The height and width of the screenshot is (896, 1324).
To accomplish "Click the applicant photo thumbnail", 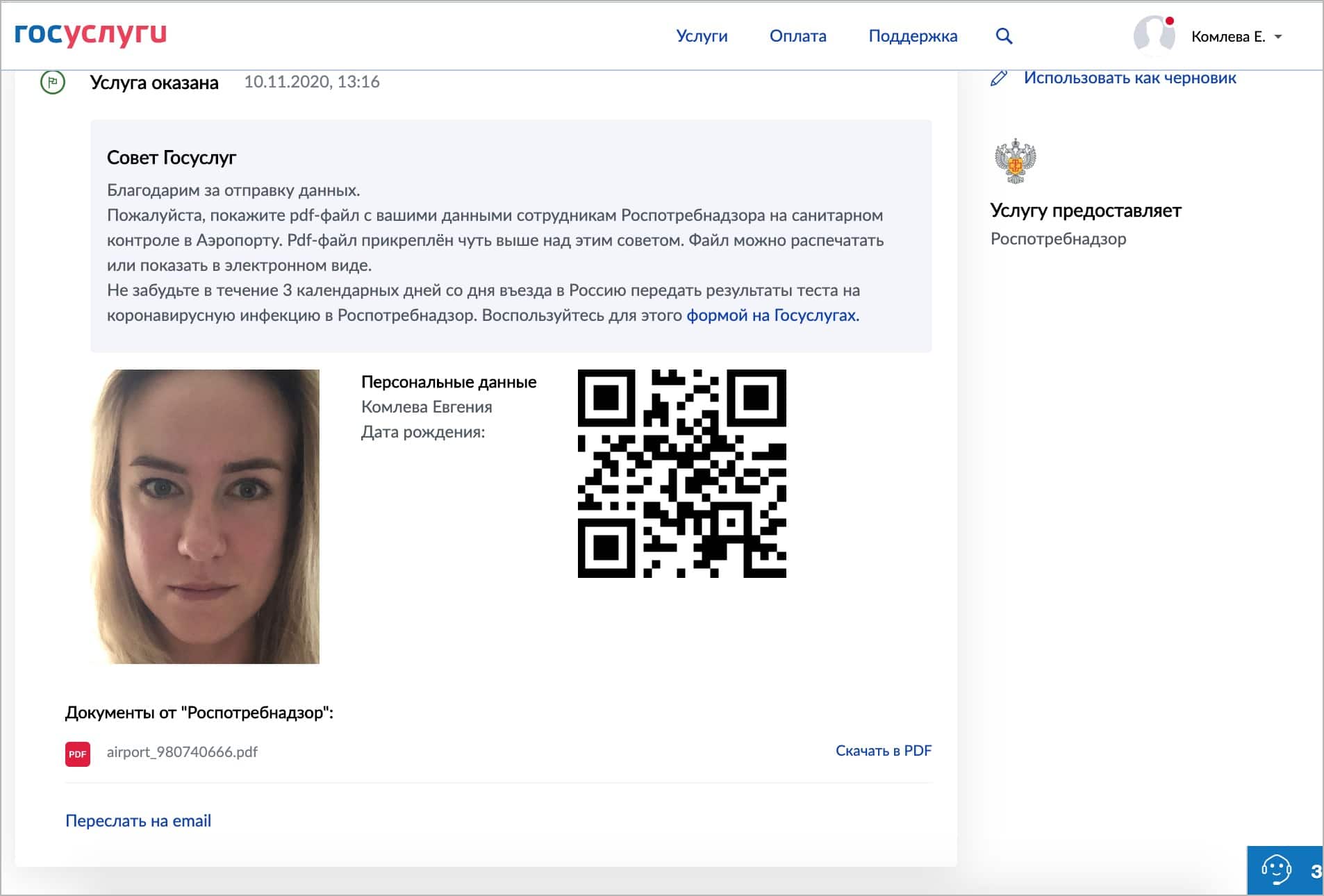I will tap(205, 516).
